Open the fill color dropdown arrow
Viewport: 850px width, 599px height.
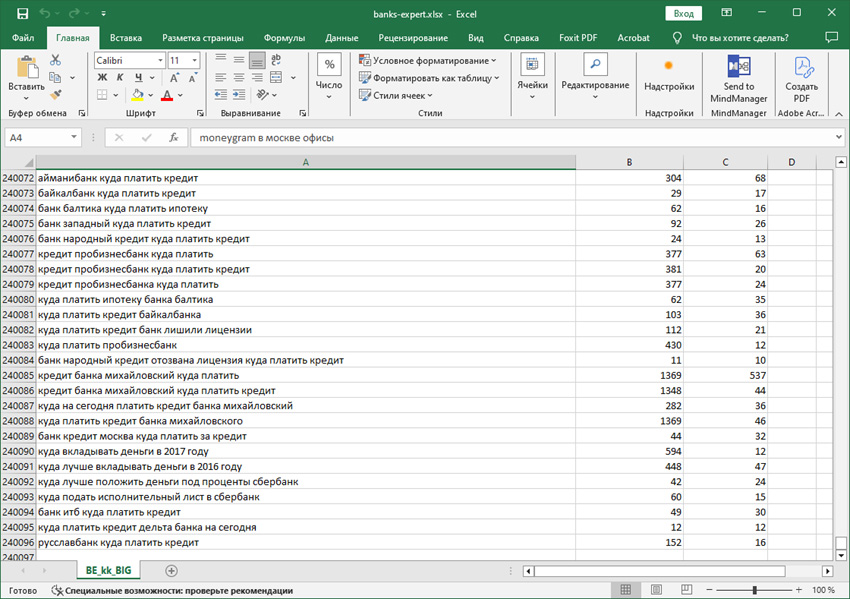pyautogui.click(x=151, y=95)
